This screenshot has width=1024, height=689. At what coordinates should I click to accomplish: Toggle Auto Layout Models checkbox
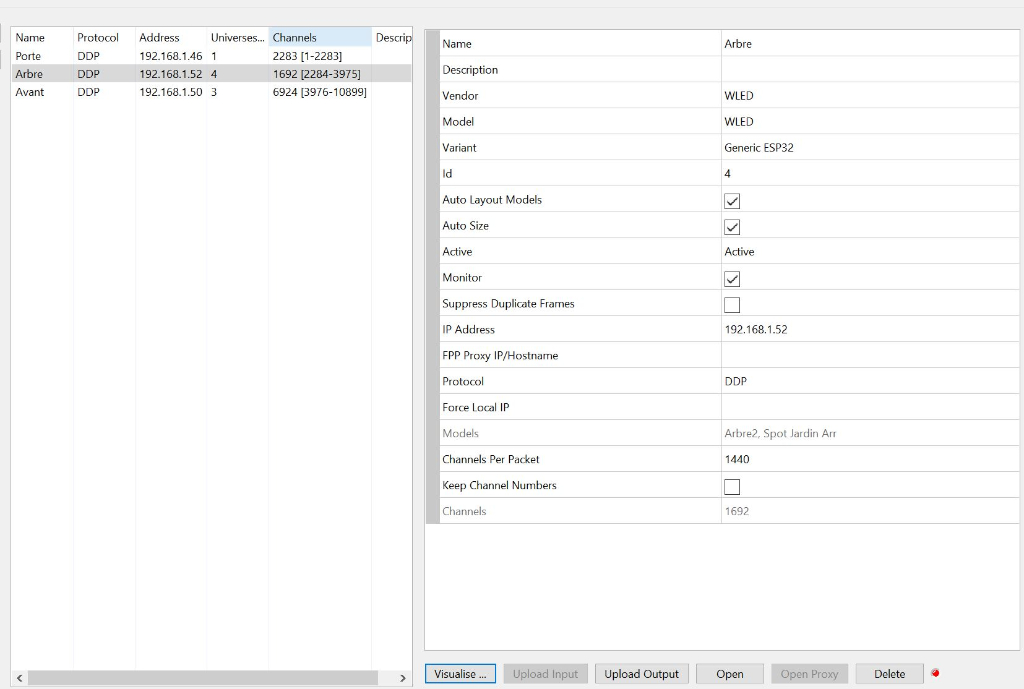click(x=732, y=201)
